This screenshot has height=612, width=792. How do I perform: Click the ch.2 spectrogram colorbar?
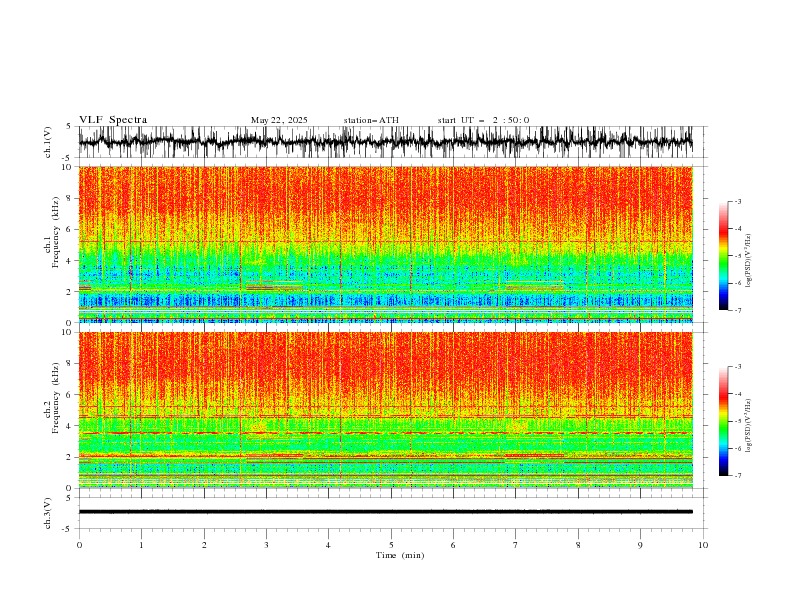[723, 421]
